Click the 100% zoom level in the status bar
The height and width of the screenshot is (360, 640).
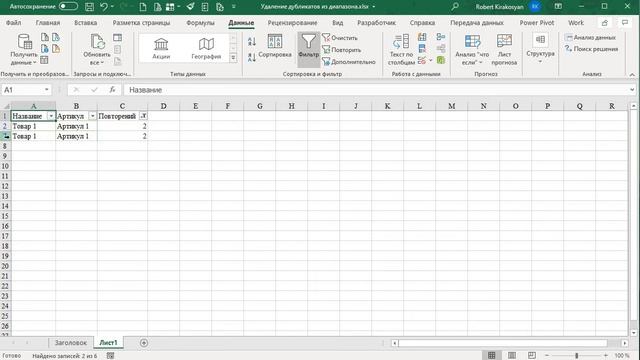[x=622, y=356]
